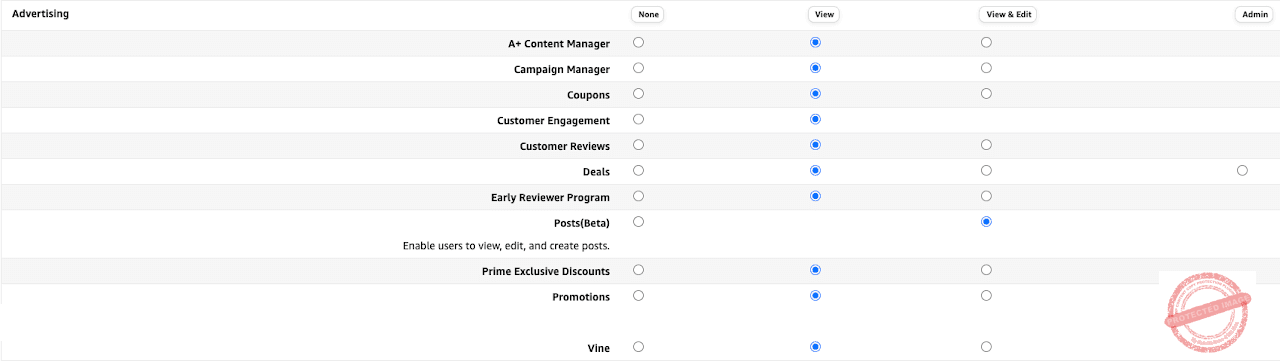Set Posts(Beta) permission to None
1280x361 pixels.
click(639, 221)
